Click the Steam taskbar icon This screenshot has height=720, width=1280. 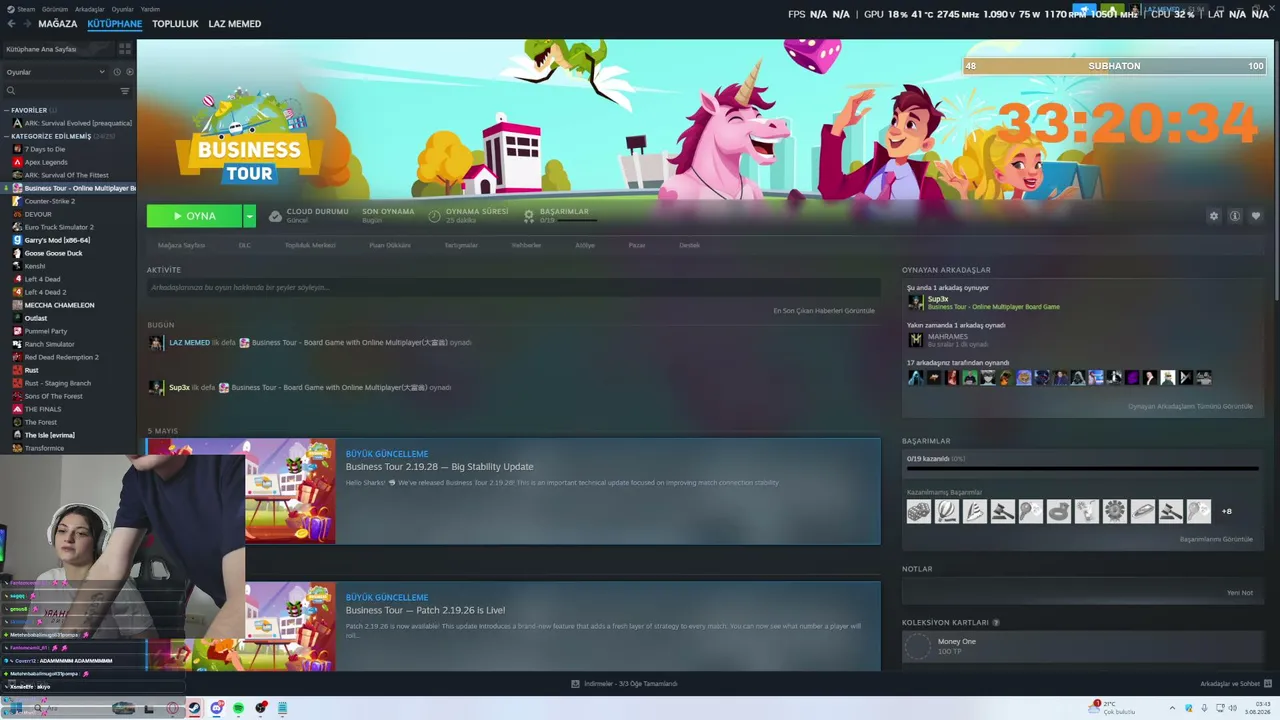(x=194, y=708)
